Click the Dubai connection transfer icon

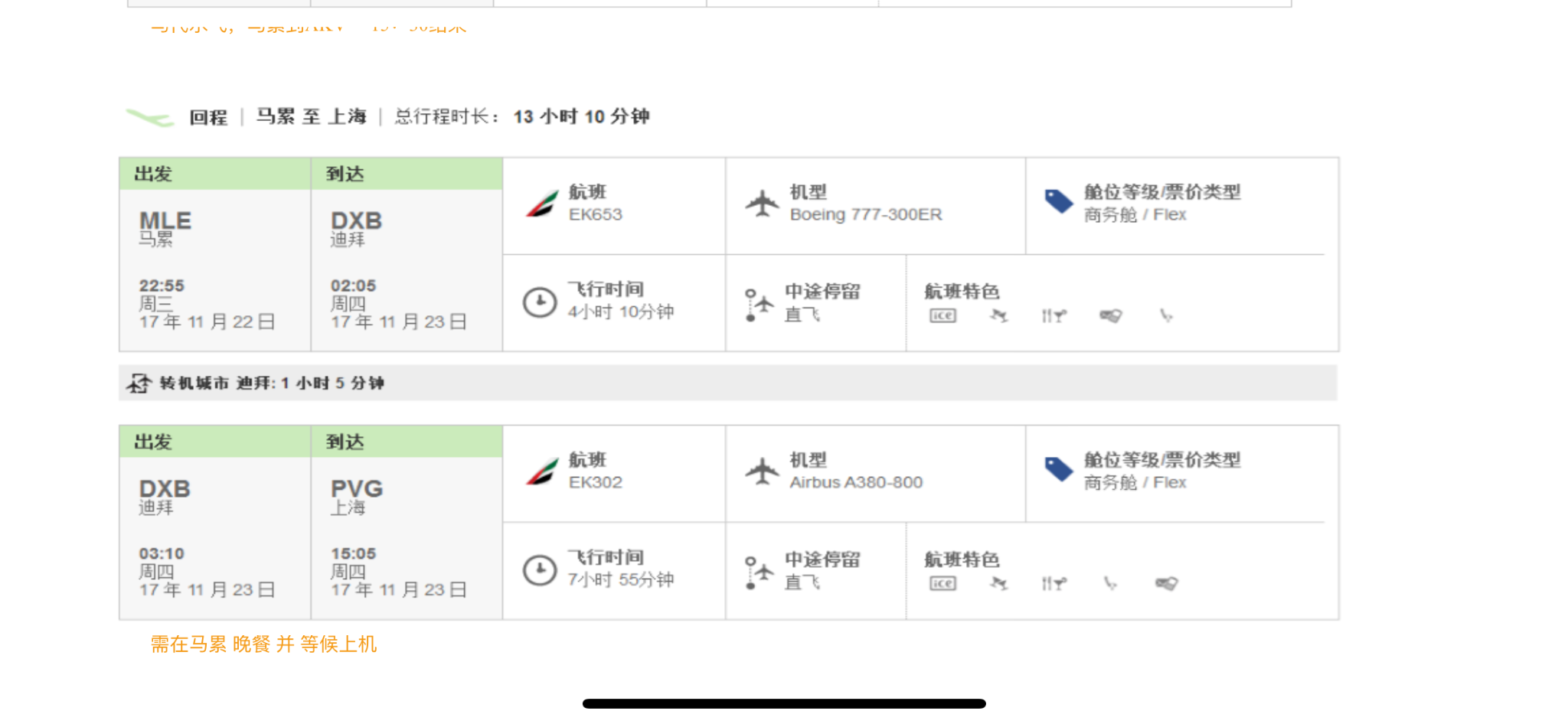(139, 383)
